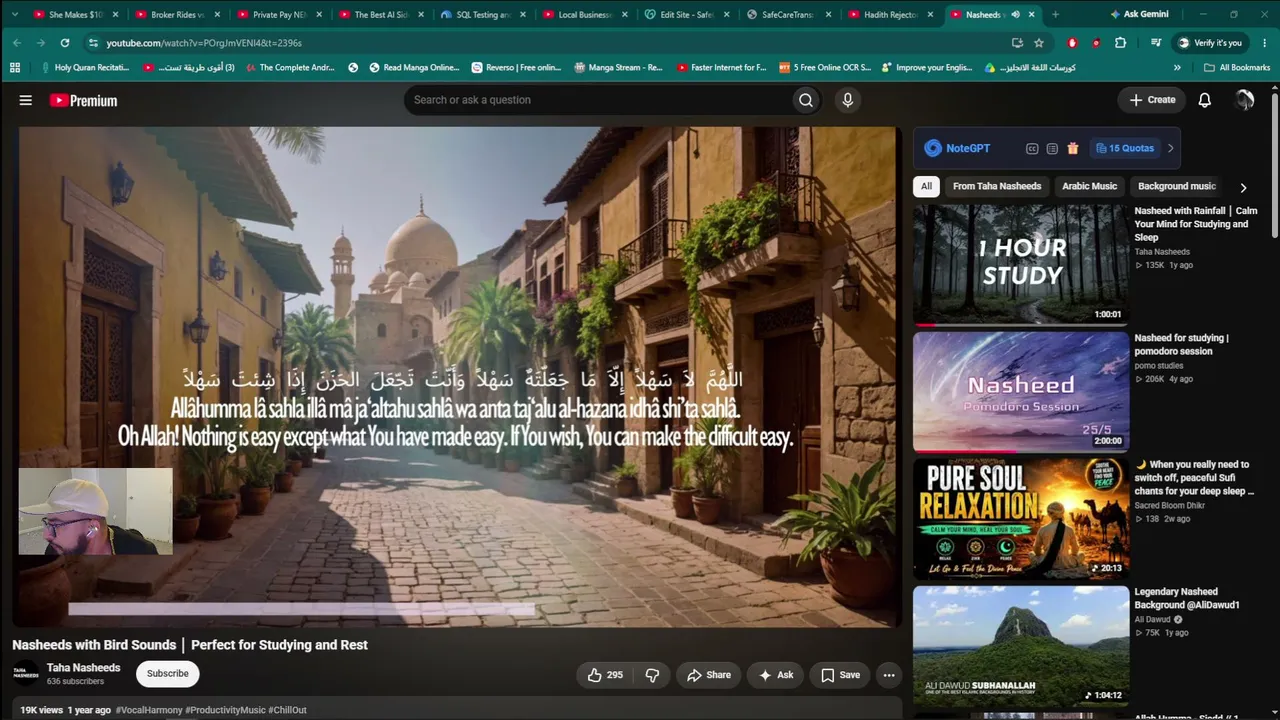Image resolution: width=1280 pixels, height=720 pixels.
Task: Select the All filter chip
Action: [926, 186]
